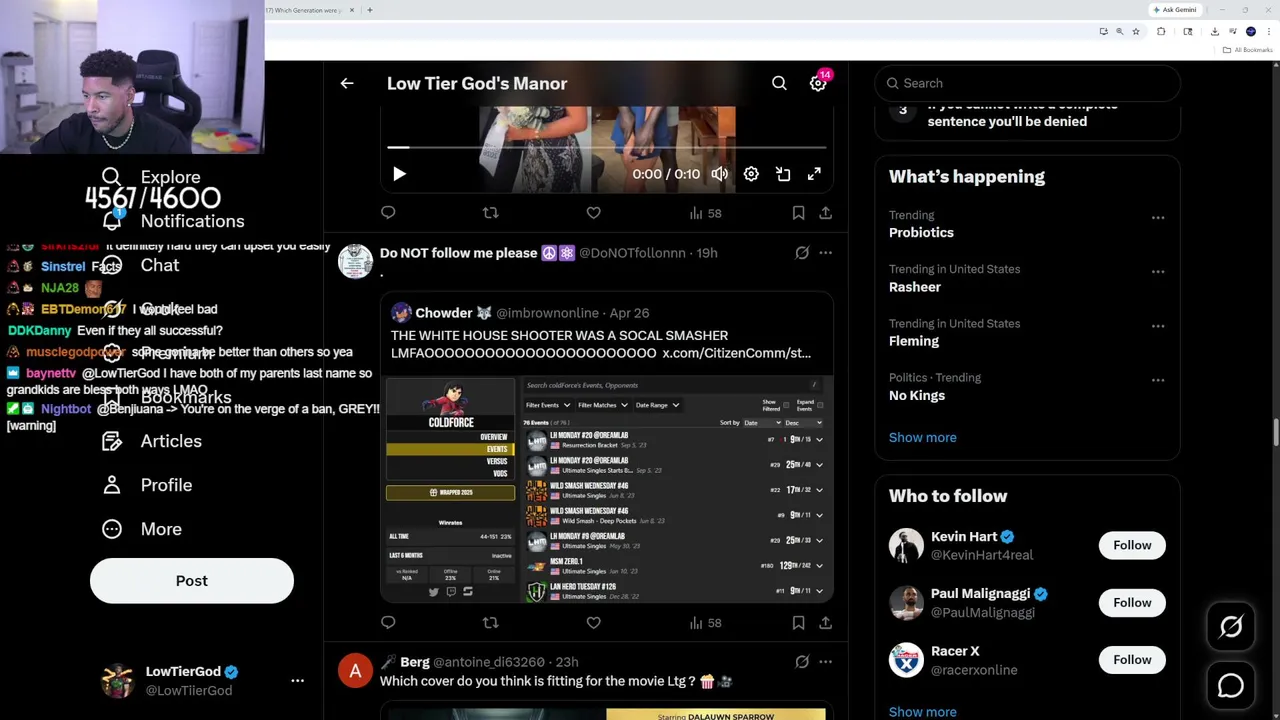Like the top video post

pyautogui.click(x=593, y=212)
